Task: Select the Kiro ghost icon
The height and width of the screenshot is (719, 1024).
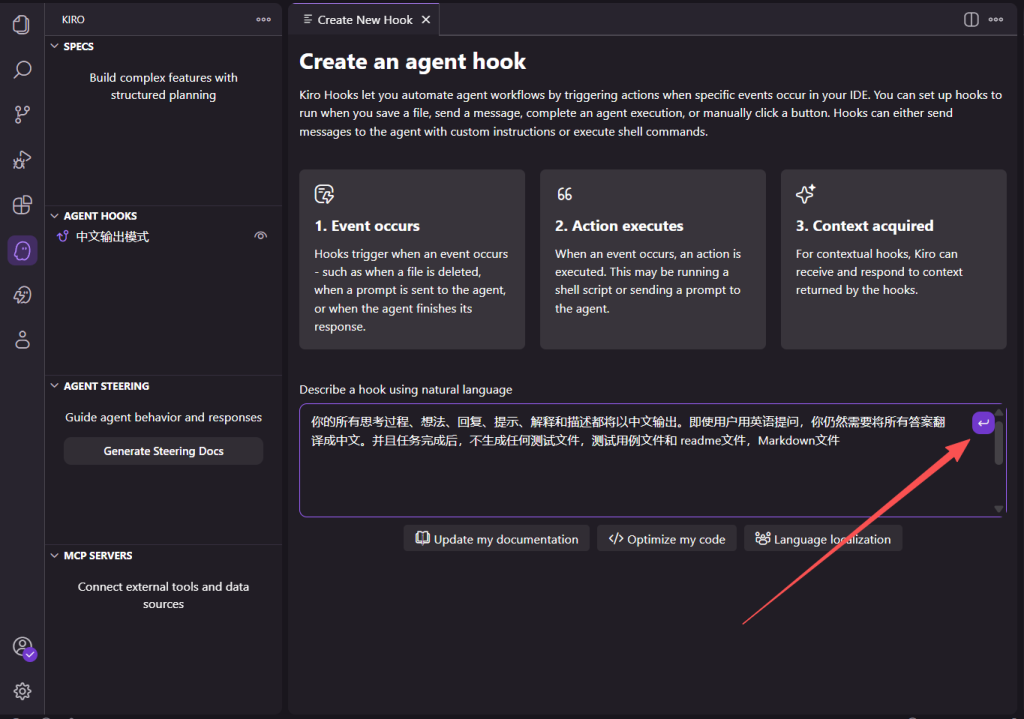Action: (x=22, y=250)
